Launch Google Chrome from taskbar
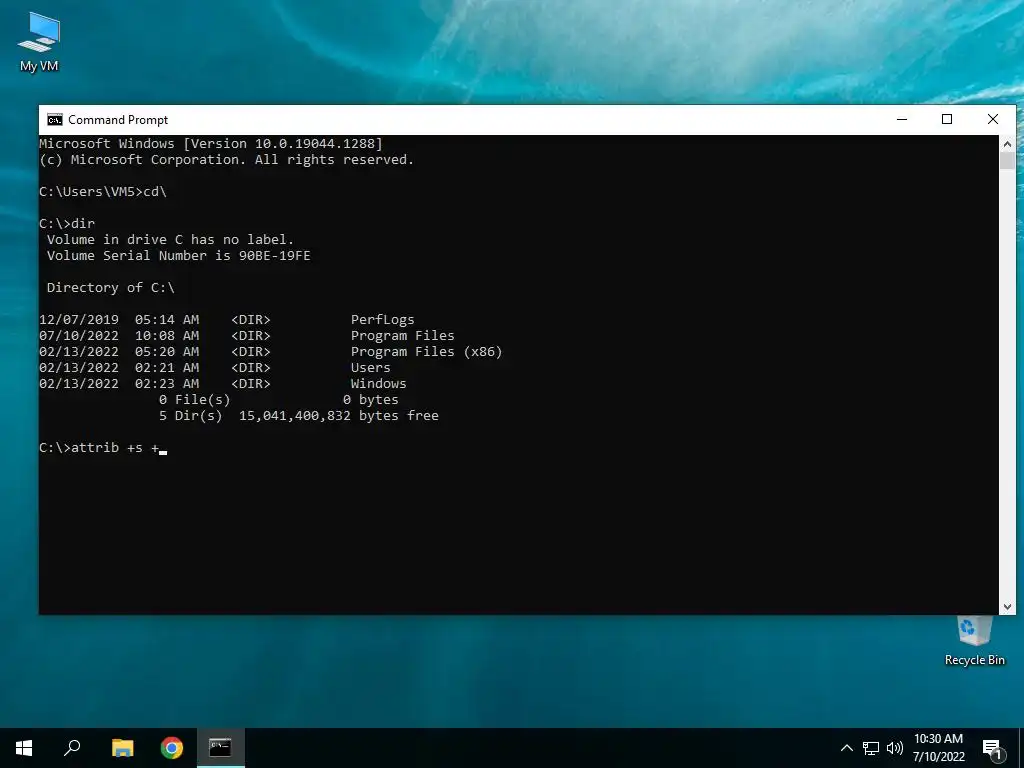Image resolution: width=1024 pixels, height=768 pixels. [172, 748]
